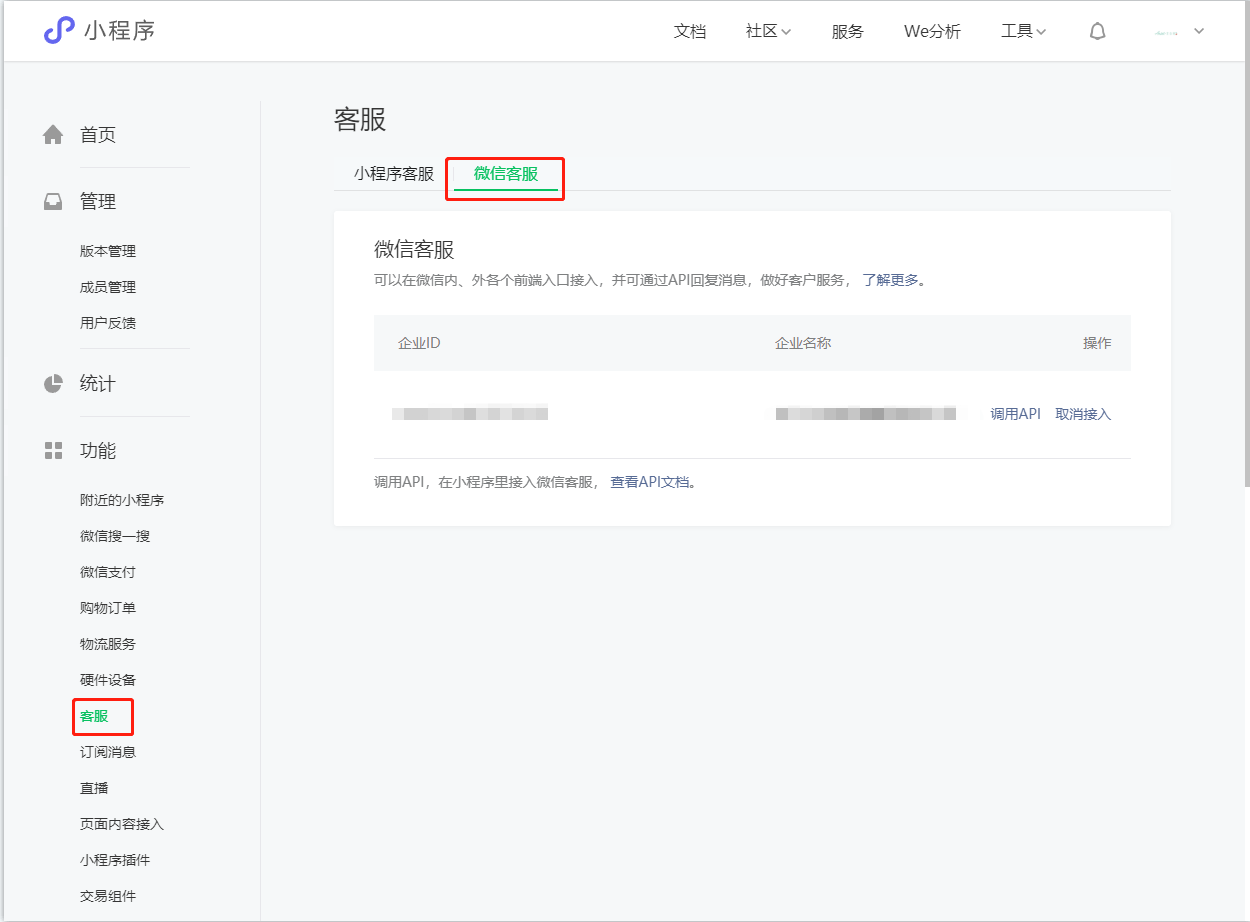Open 直播 in the sidebar
The width and height of the screenshot is (1250, 922).
tap(94, 788)
